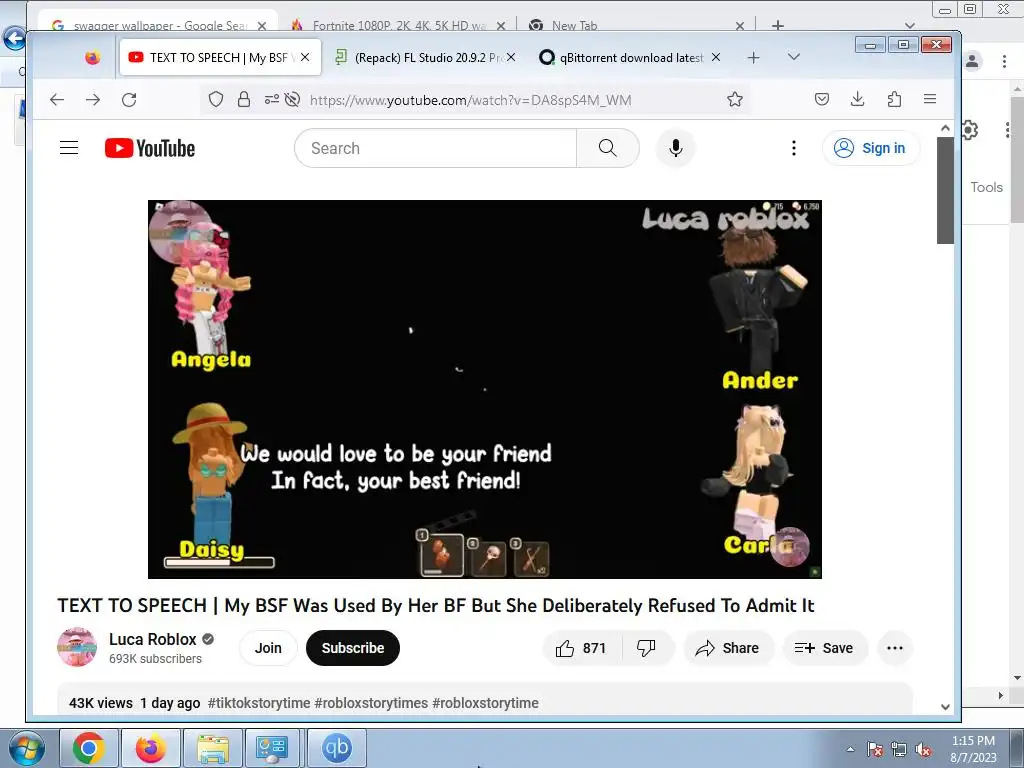
Task: Join Luca Roblox channel membership
Action: 268,648
